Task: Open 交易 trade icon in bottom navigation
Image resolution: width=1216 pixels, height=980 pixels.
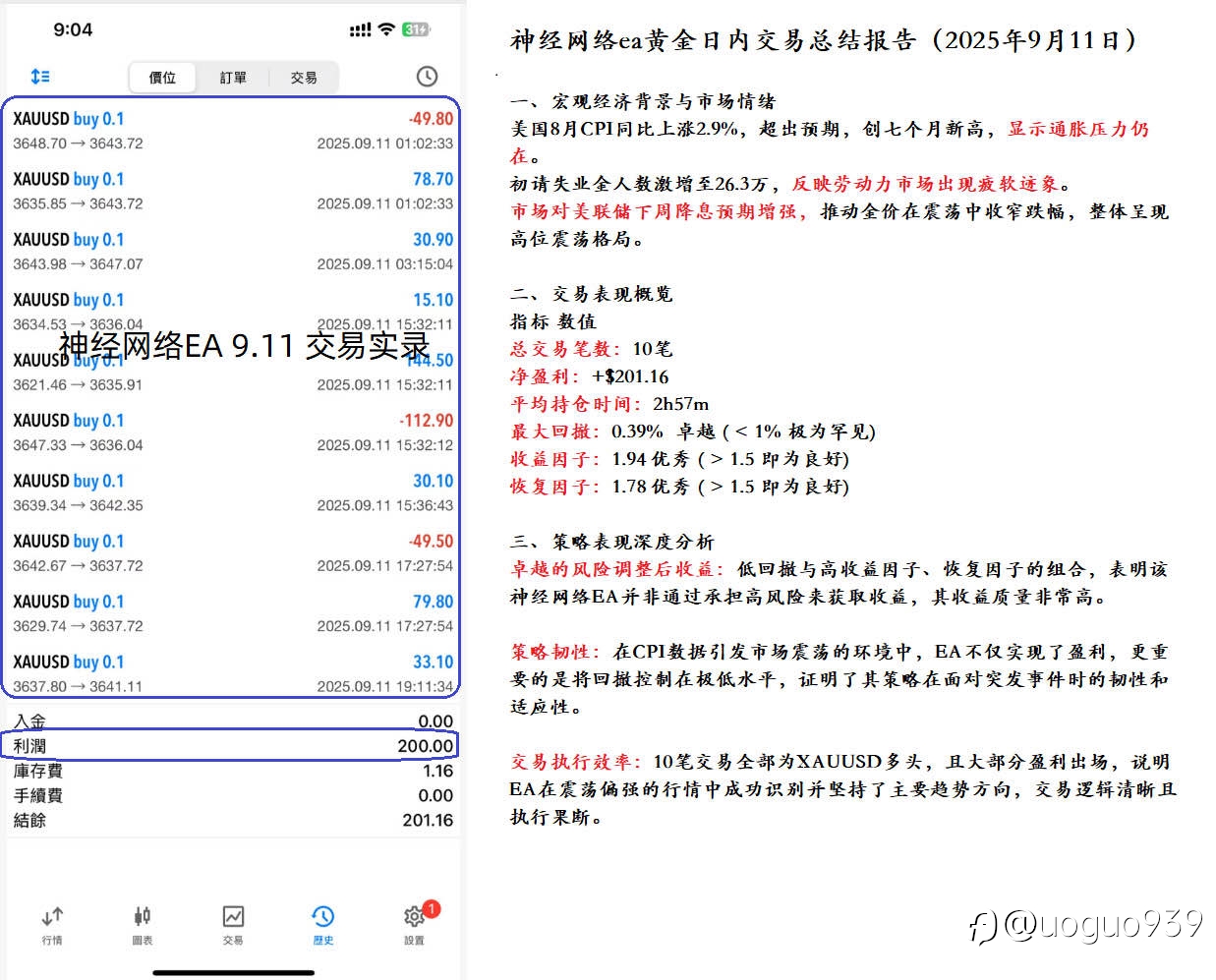Action: [x=233, y=926]
